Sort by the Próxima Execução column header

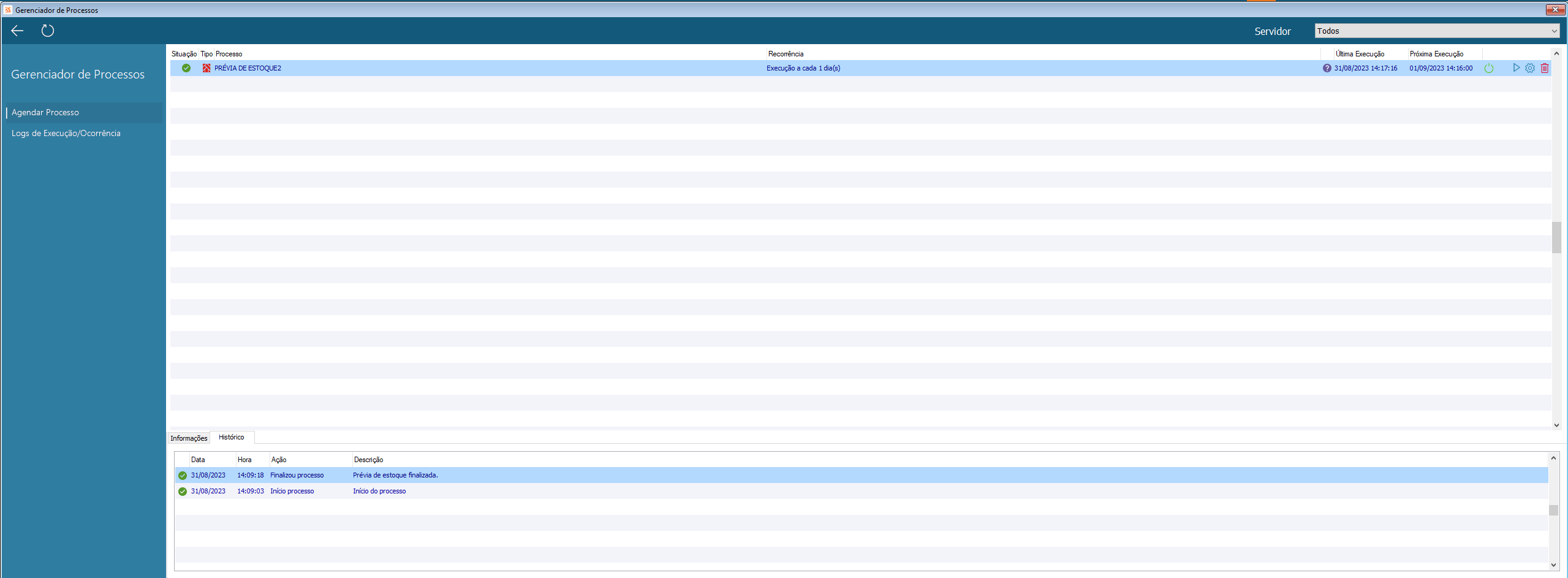point(1436,54)
